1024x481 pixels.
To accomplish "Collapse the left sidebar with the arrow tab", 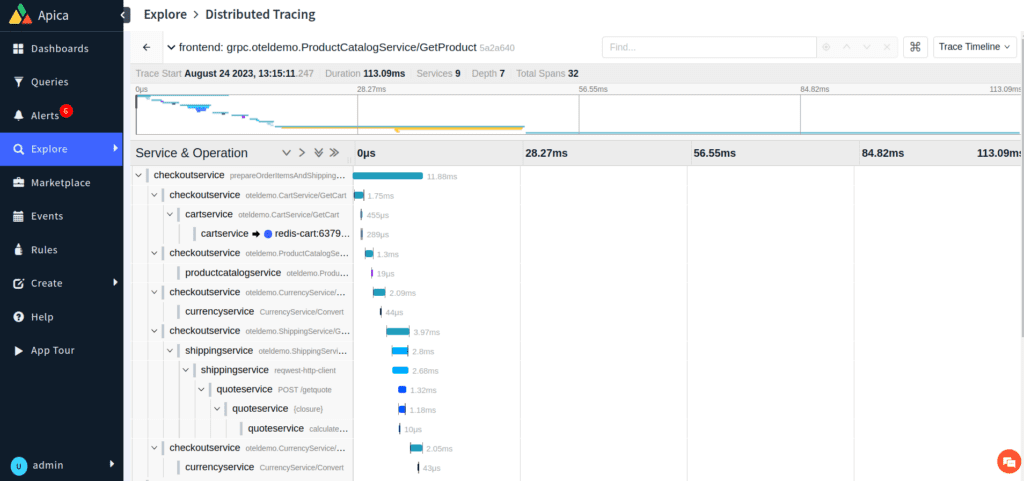I will pos(124,15).
